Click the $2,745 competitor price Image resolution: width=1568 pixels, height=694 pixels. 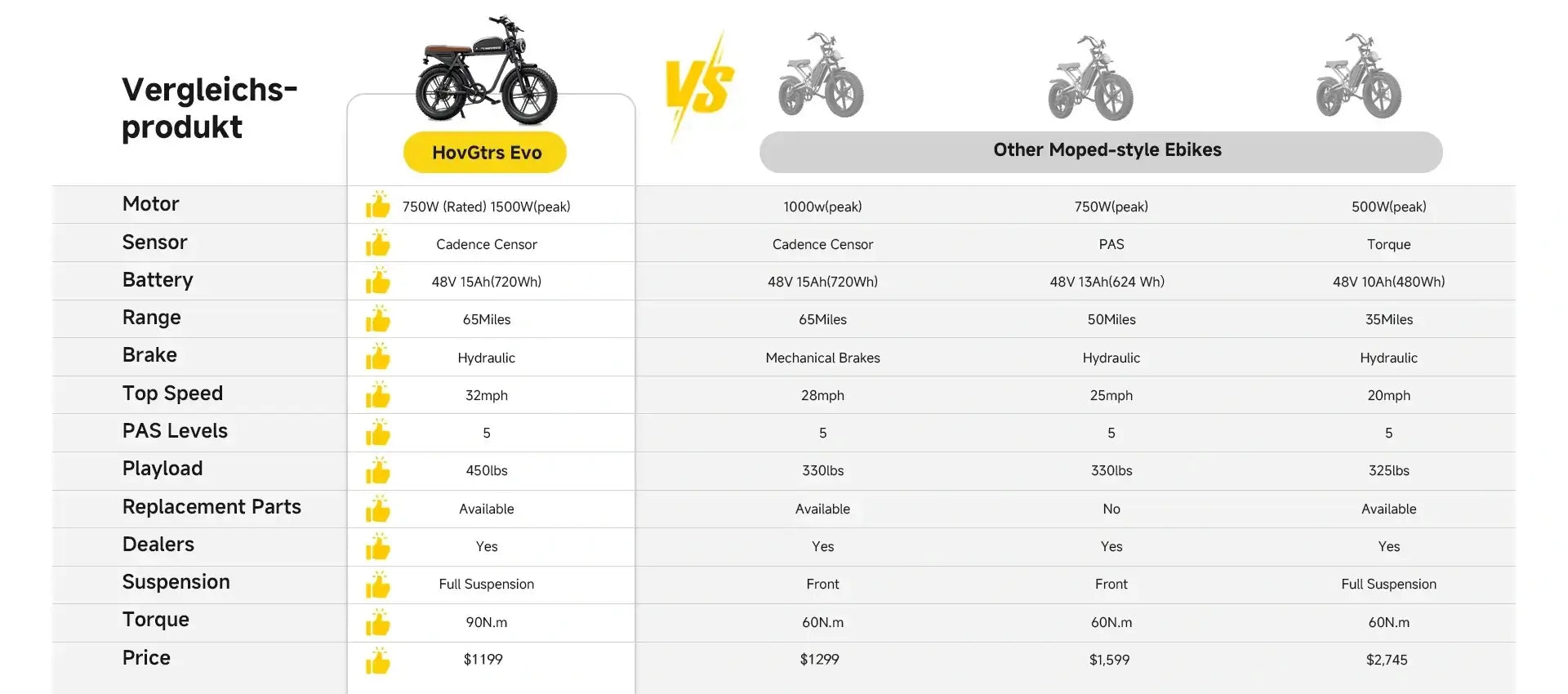point(1387,660)
